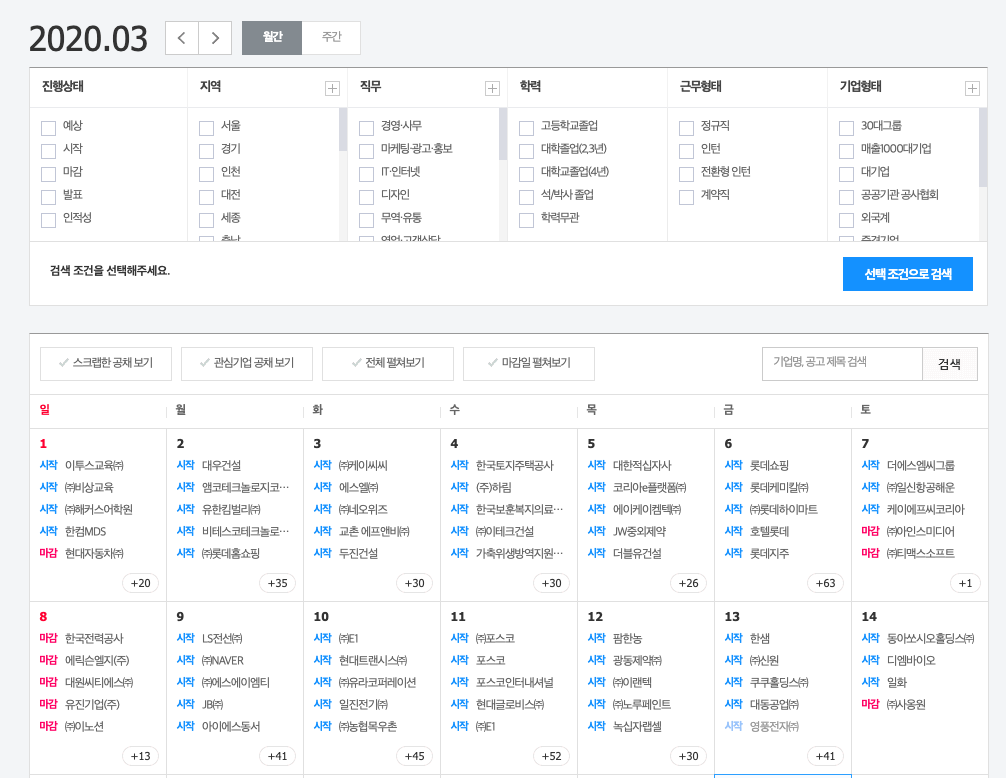Check the 마감 status checkbox
This screenshot has height=778, width=1006.
pyautogui.click(x=48, y=174)
